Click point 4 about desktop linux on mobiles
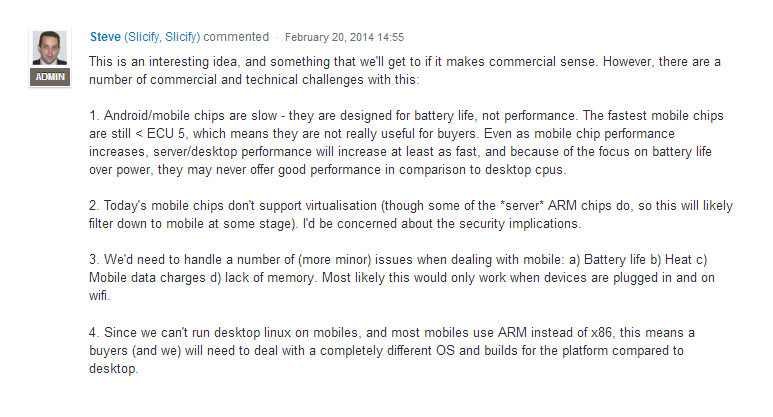The width and height of the screenshot is (773, 417). [x=392, y=350]
